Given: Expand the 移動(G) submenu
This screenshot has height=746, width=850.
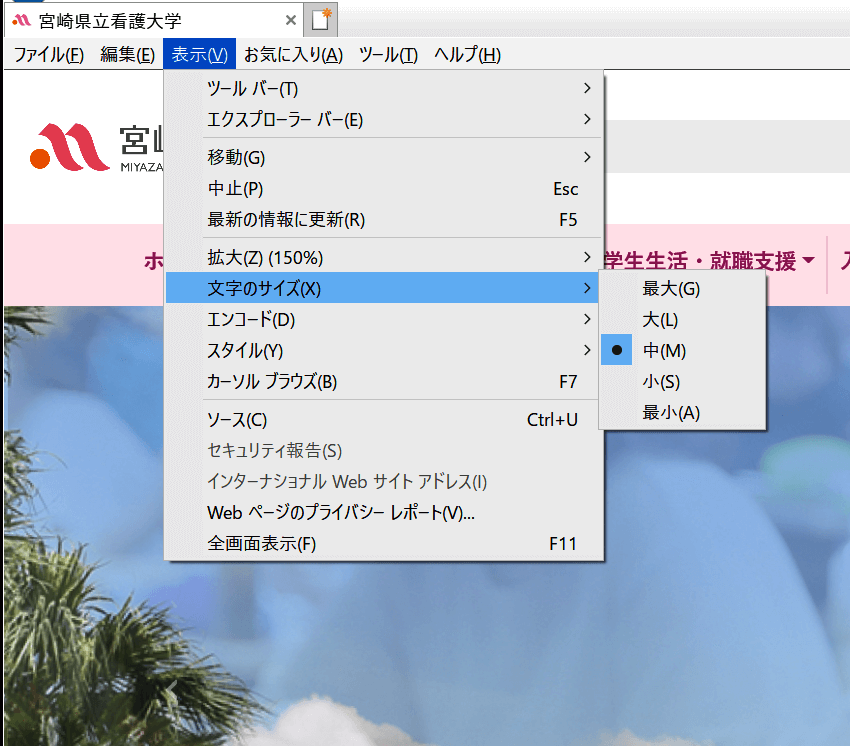Looking at the screenshot, I should pos(384,157).
